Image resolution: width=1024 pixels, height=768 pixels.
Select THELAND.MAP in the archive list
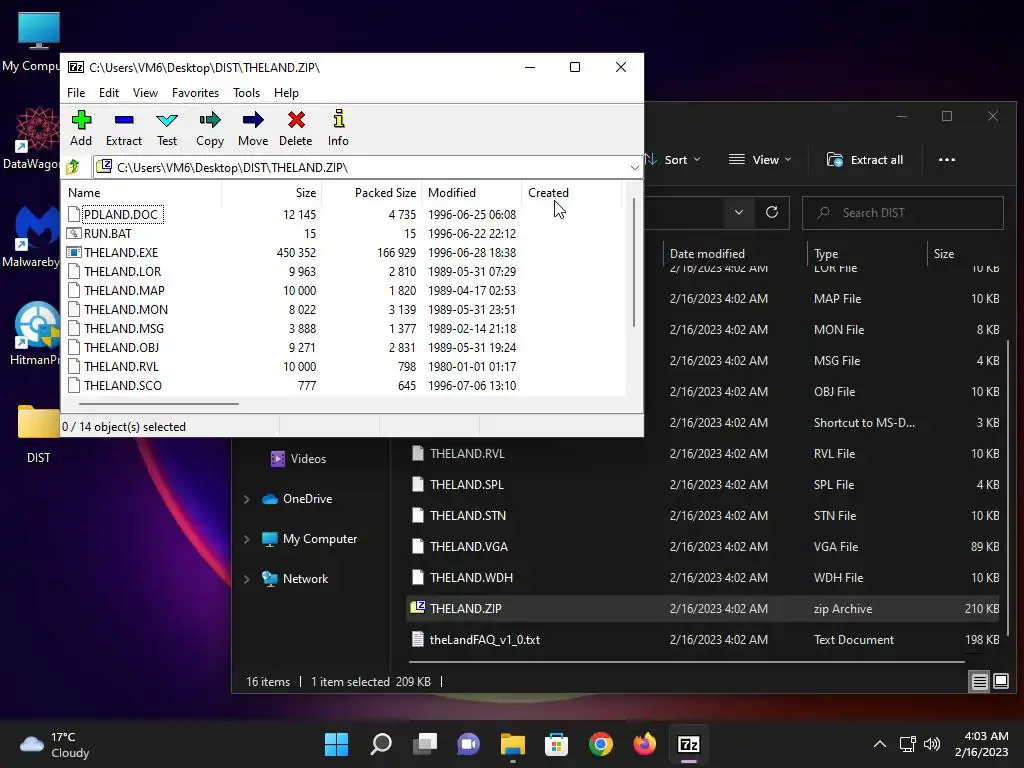[124, 290]
